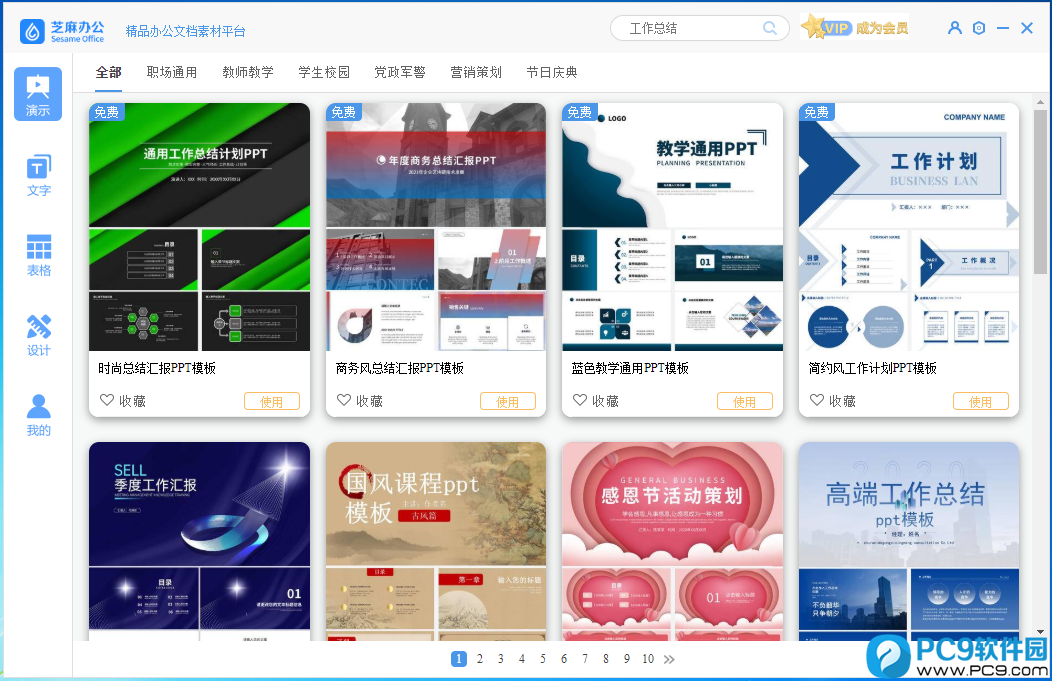Click the template list scrollbar thumb
Image resolution: width=1052 pixels, height=681 pixels.
tap(1041, 192)
